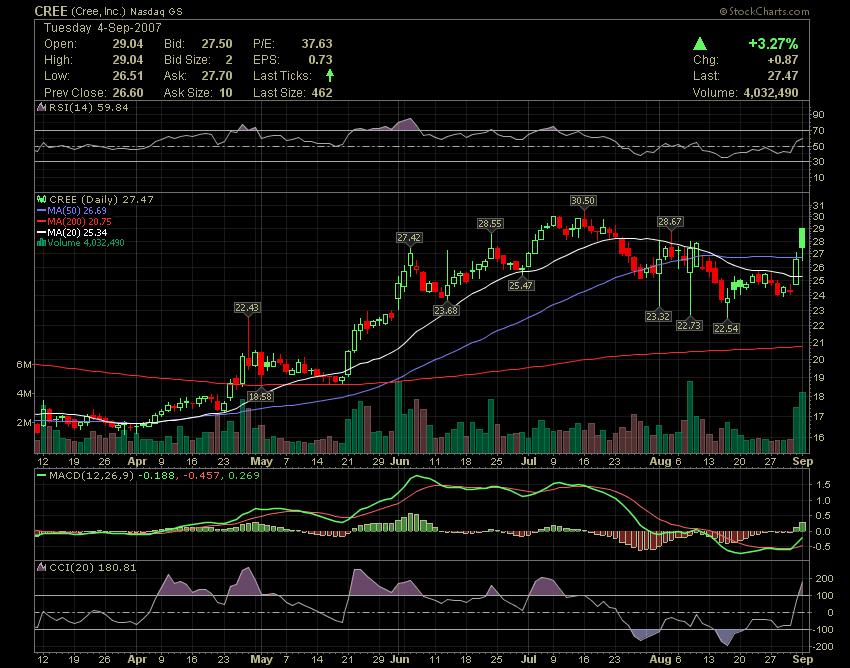Click the CREE (Daily) 27.47 label
This screenshot has height=668, width=850.
[101, 200]
